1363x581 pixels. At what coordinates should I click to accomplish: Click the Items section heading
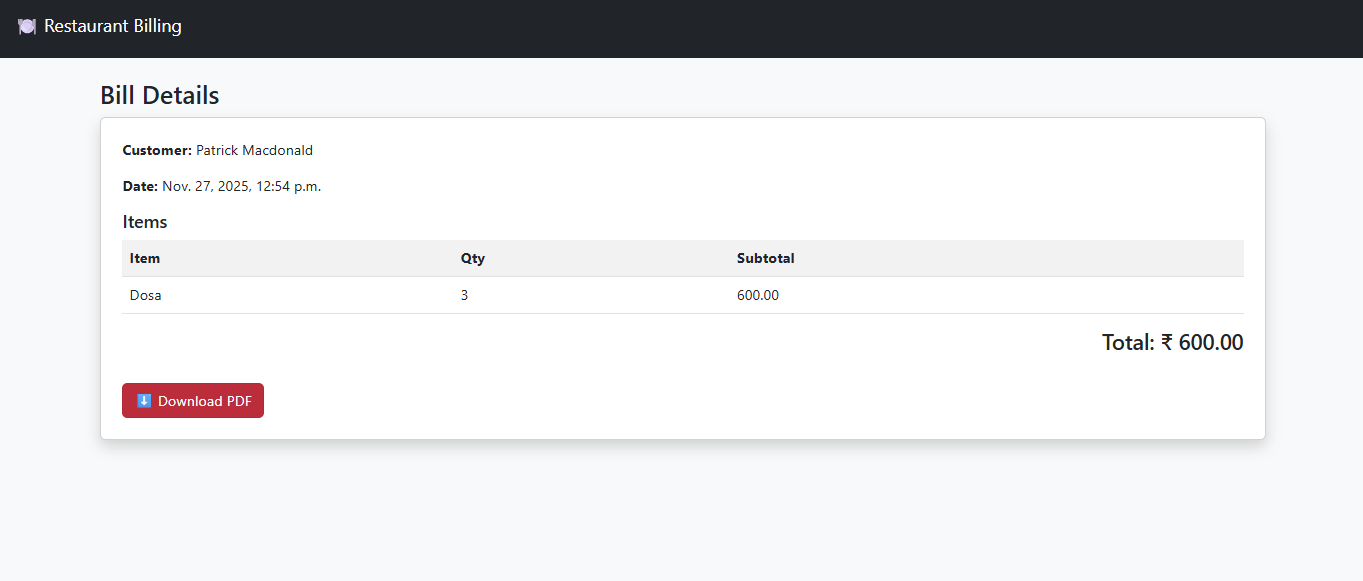pyautogui.click(x=144, y=221)
